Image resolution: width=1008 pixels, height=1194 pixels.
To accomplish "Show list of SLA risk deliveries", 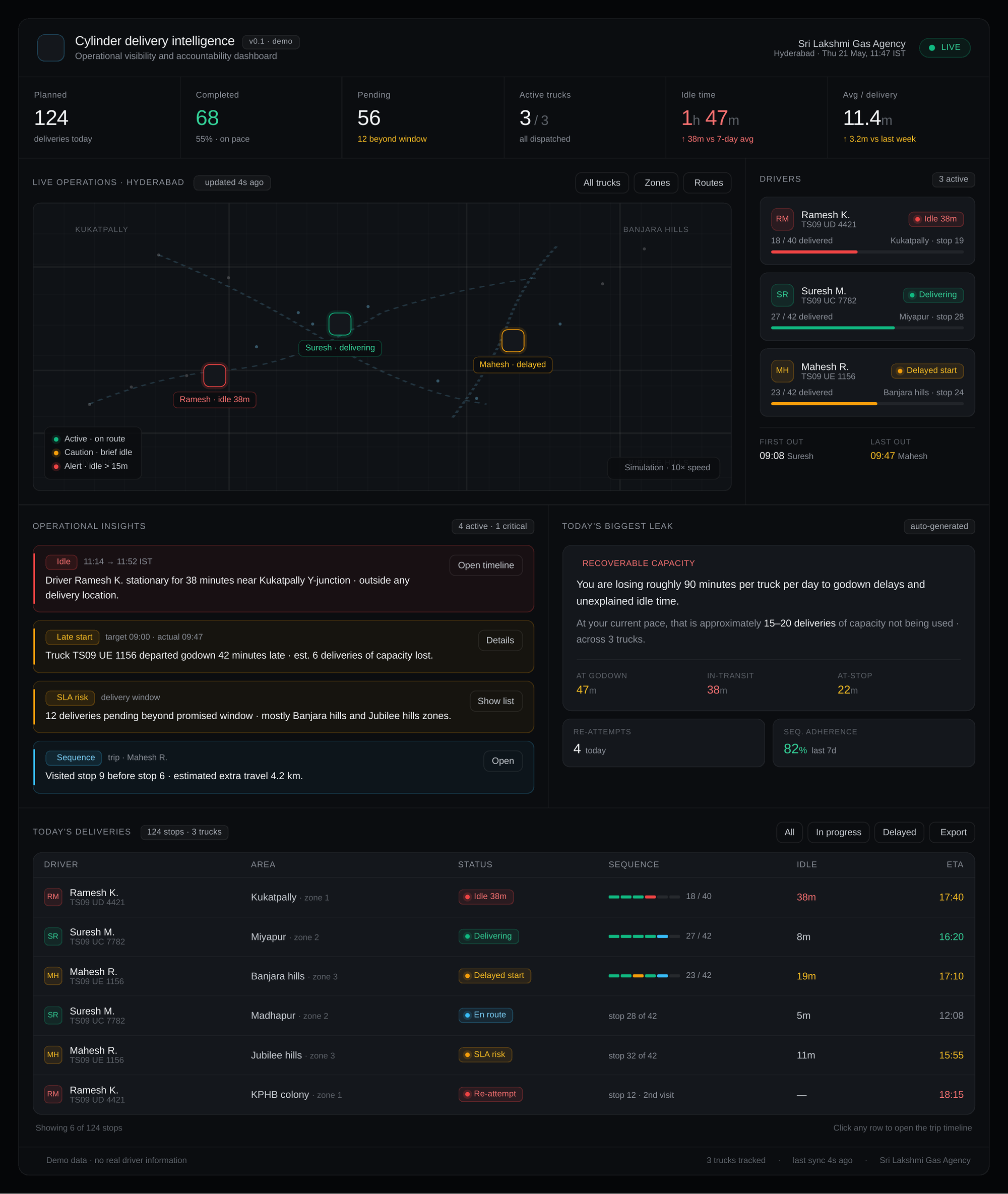I will coord(495,701).
